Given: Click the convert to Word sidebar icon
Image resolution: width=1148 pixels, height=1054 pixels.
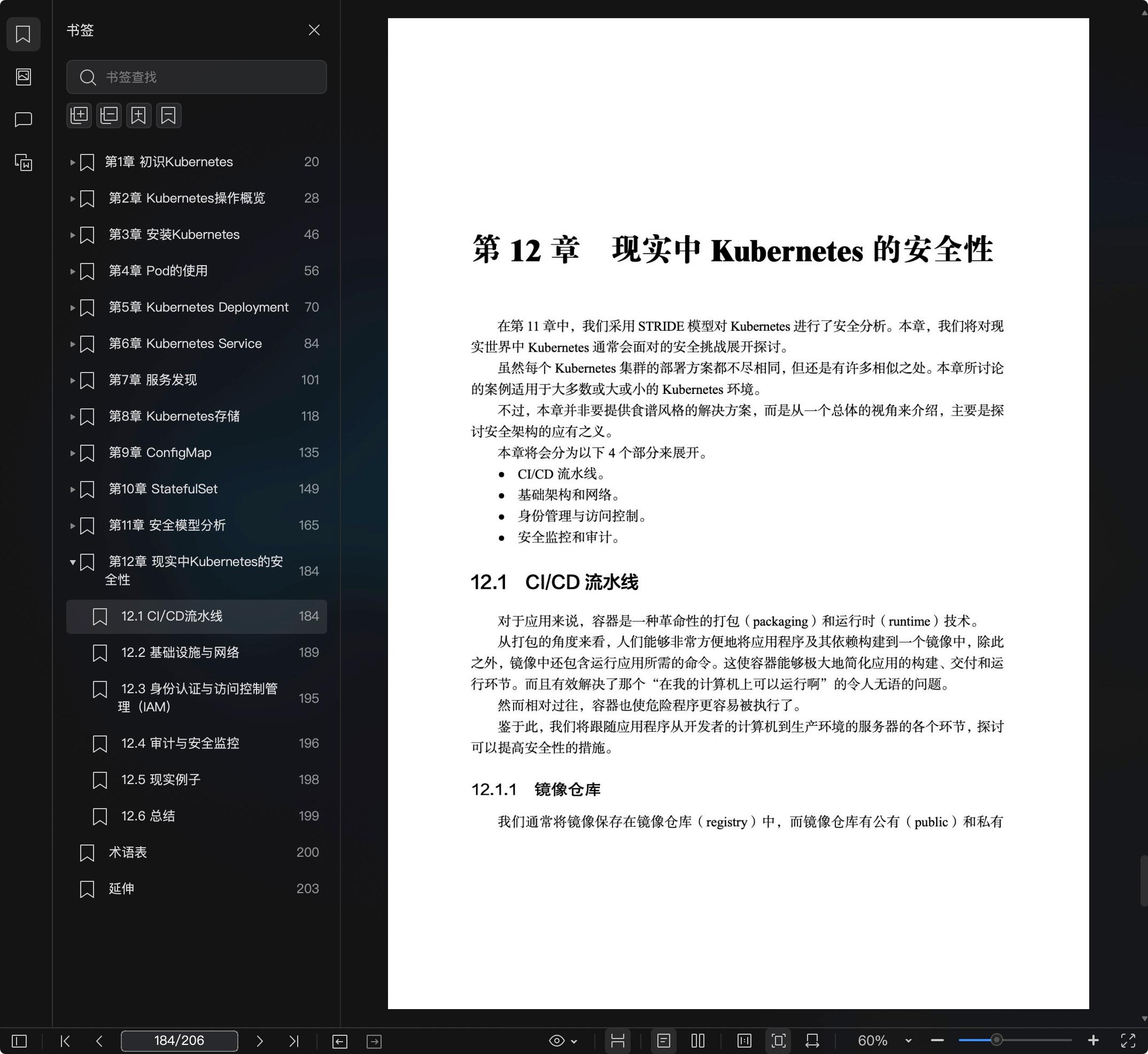Looking at the screenshot, I should pyautogui.click(x=23, y=162).
